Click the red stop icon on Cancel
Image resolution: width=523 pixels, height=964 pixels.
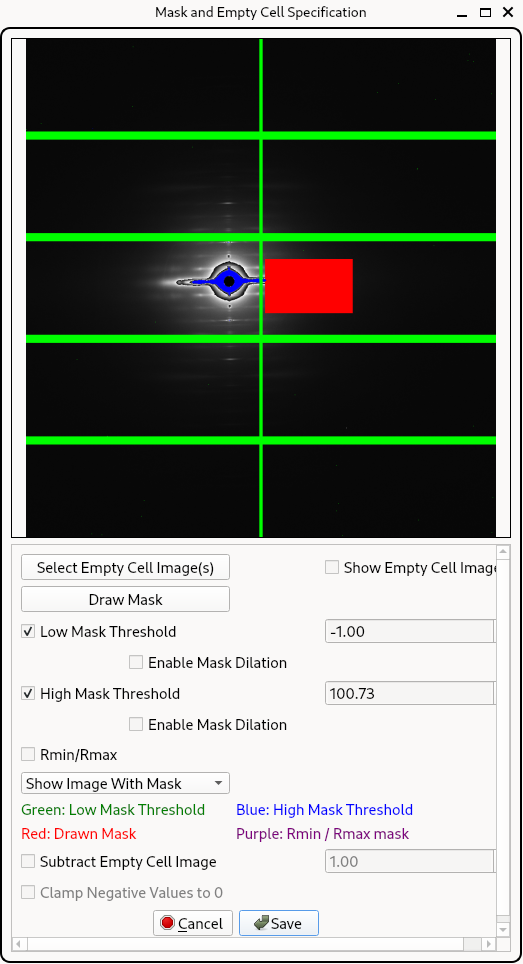click(167, 923)
